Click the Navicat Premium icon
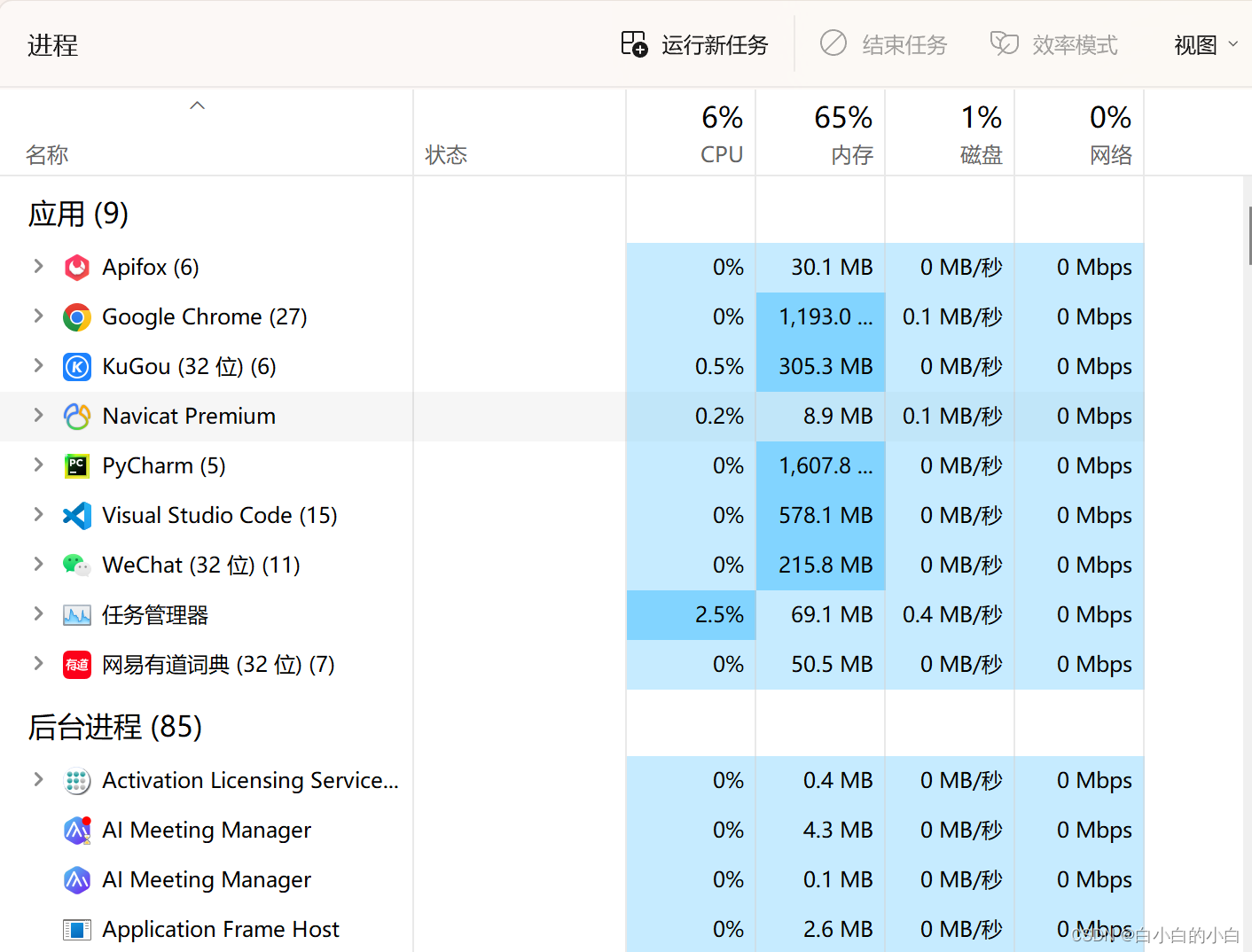Viewport: 1252px width, 952px height. (77, 417)
